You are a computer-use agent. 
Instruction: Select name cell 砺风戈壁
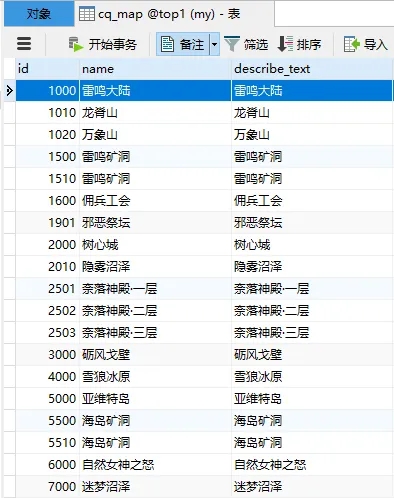pos(155,355)
